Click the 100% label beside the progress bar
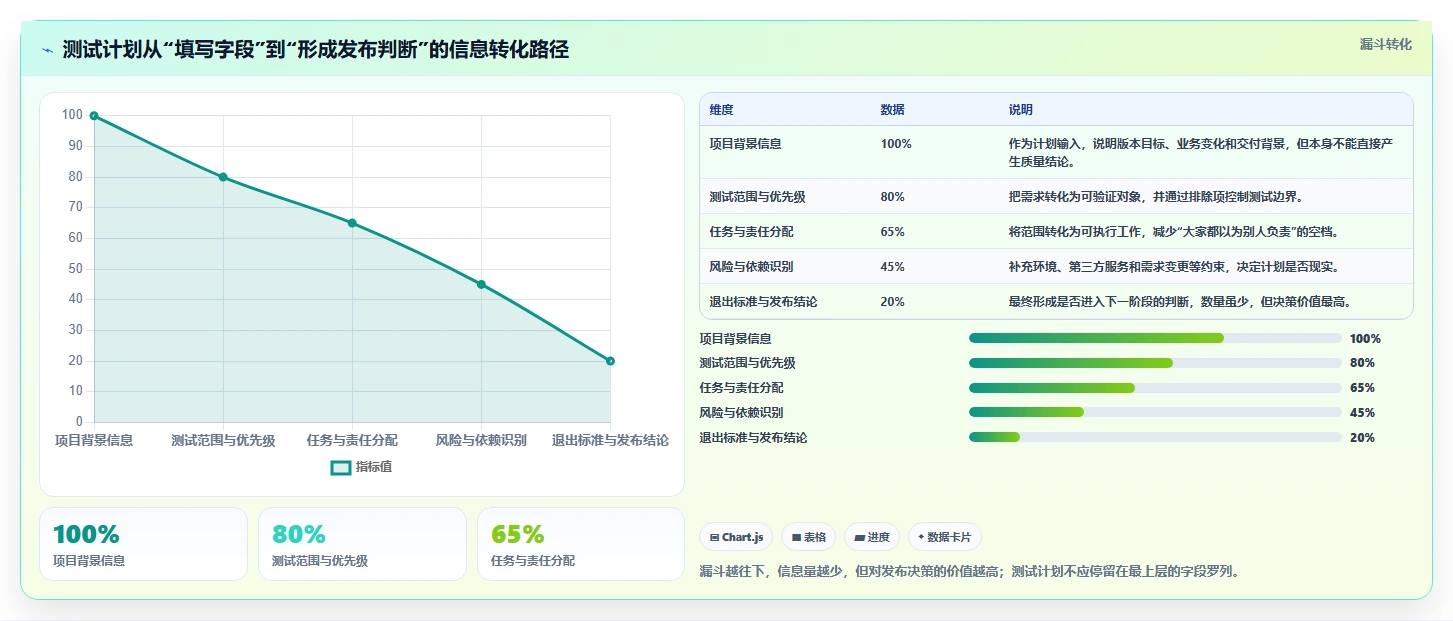The width and height of the screenshot is (1453, 621). [x=1365, y=339]
